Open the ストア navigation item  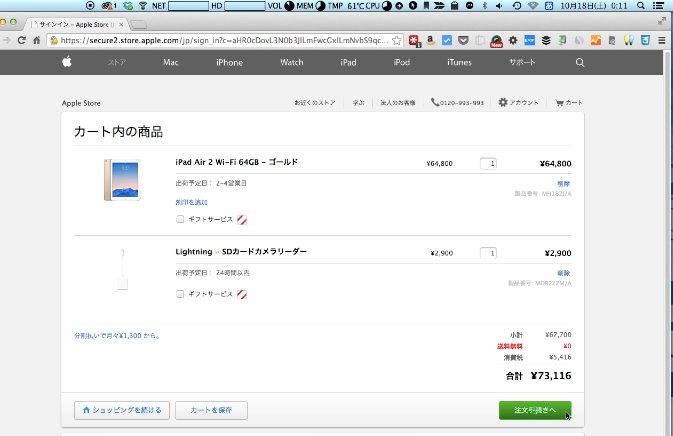[117, 63]
